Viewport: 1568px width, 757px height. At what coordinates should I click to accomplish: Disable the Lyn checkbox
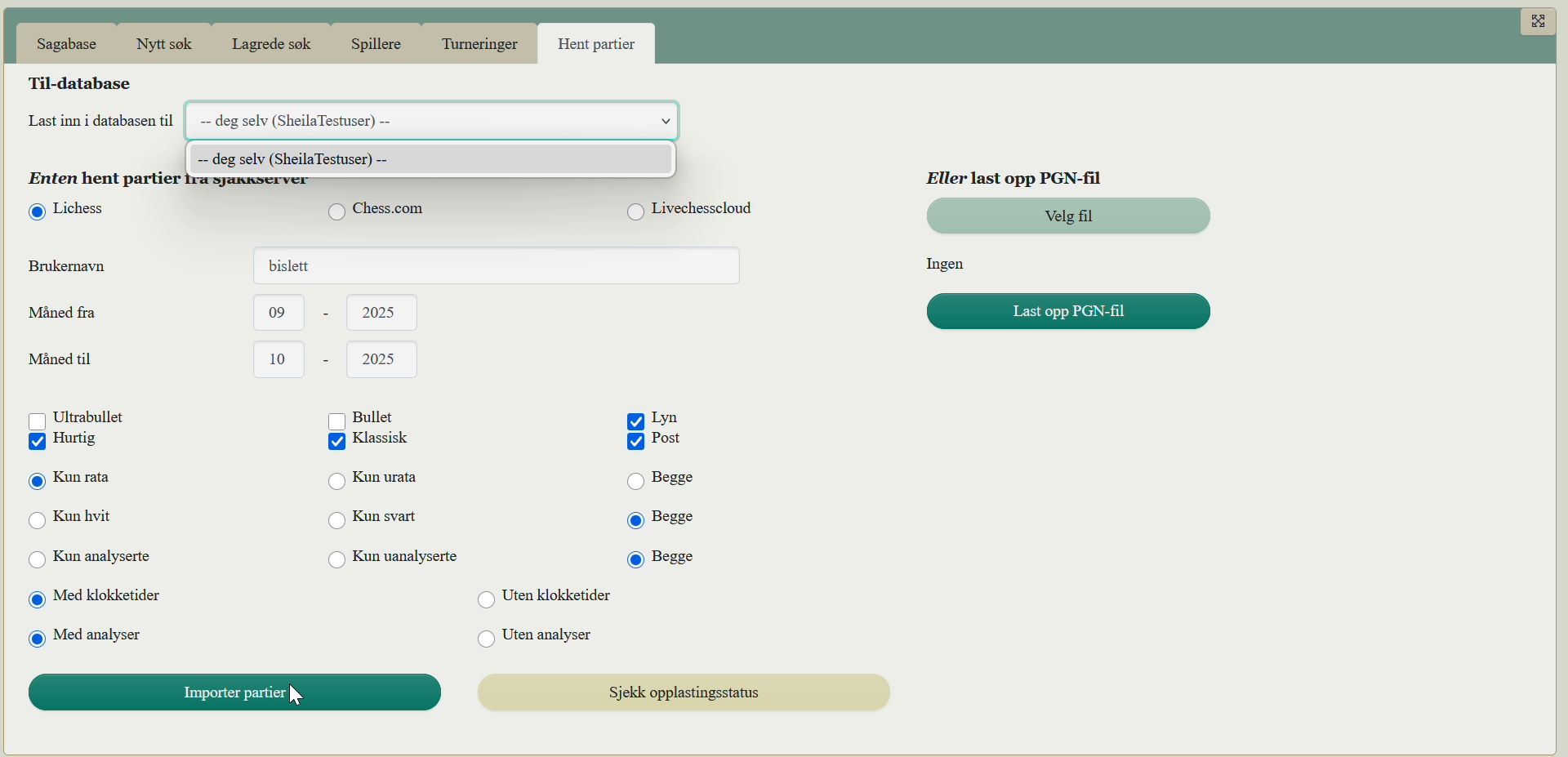coord(636,421)
